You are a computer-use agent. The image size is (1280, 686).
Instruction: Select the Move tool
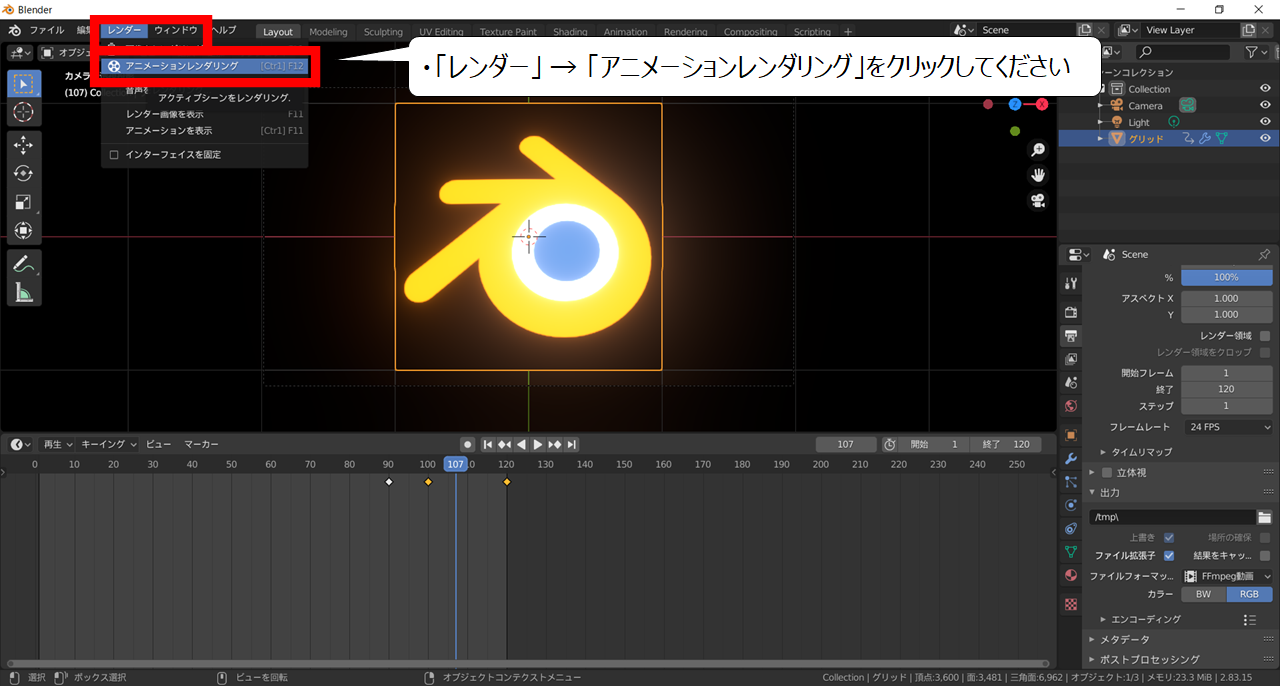[24, 146]
